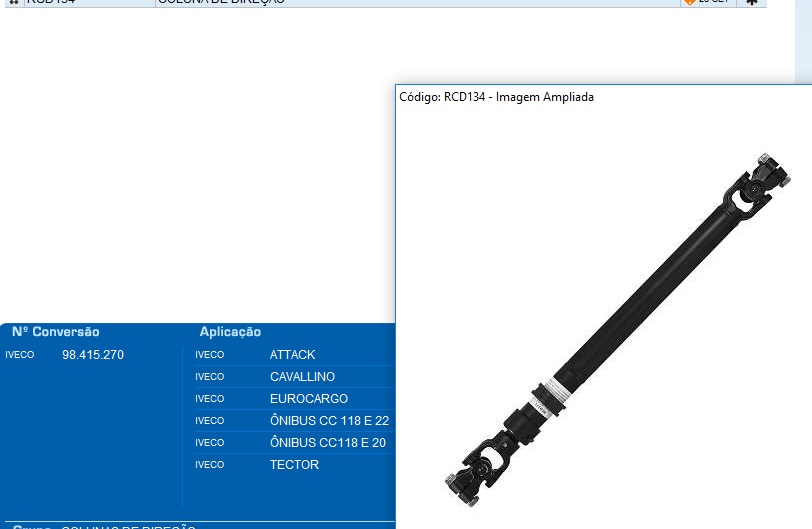
Task: Click the IVECO label under Nº Conversão
Action: point(20,355)
